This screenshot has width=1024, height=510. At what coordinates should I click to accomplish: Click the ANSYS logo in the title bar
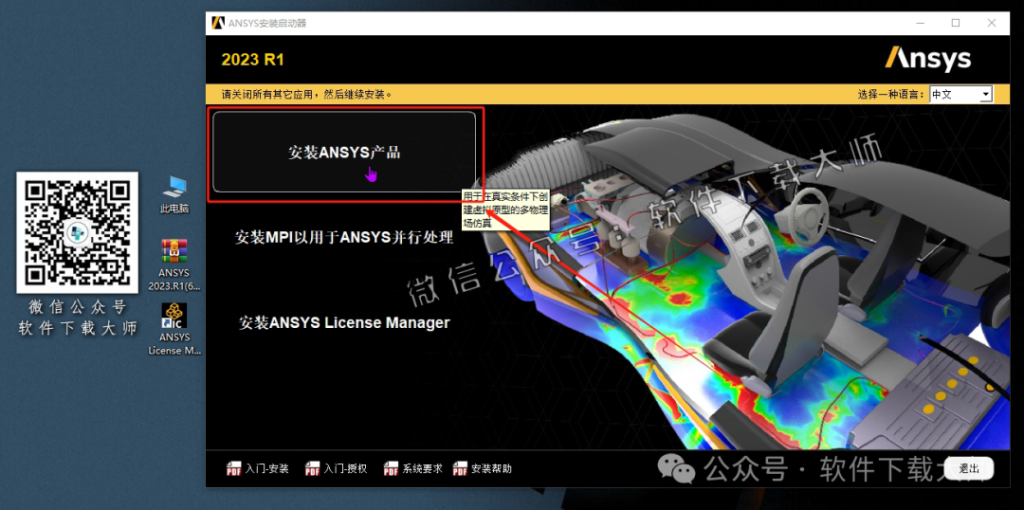click(x=218, y=23)
